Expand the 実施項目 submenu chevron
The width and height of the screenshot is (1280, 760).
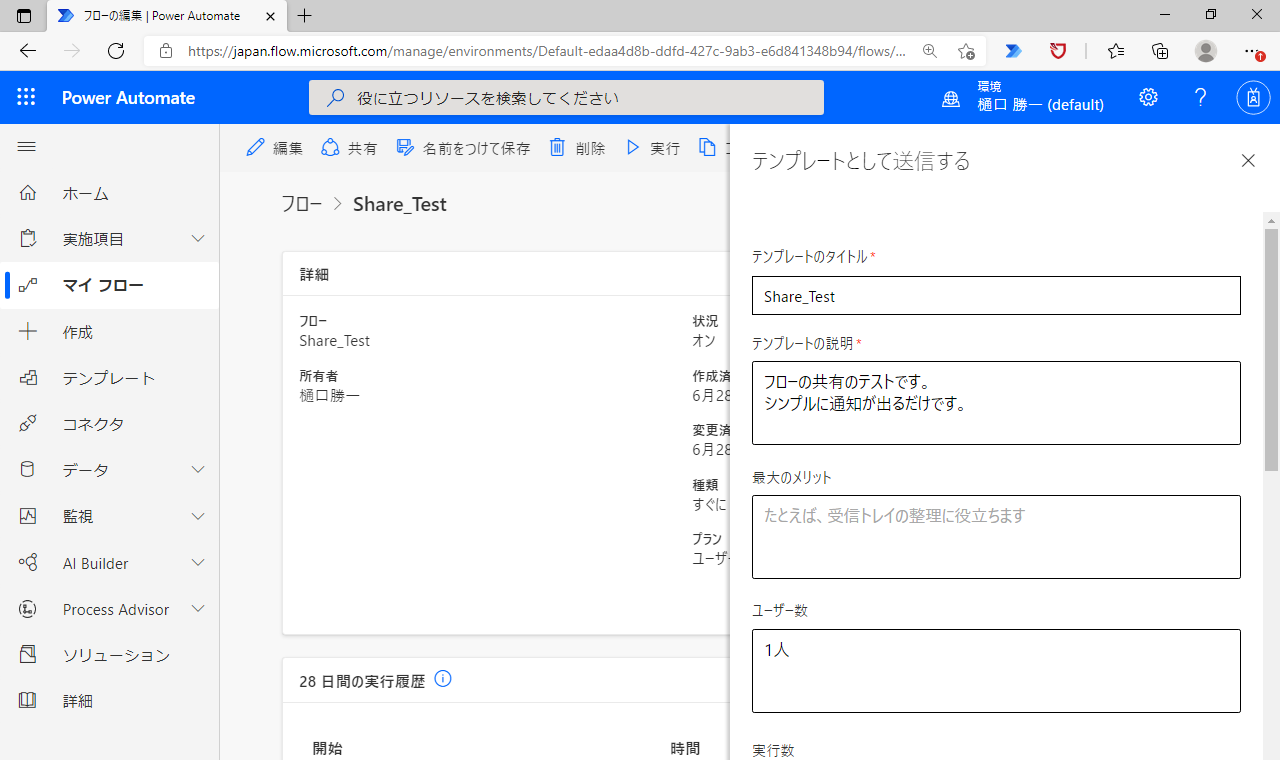tap(198, 239)
